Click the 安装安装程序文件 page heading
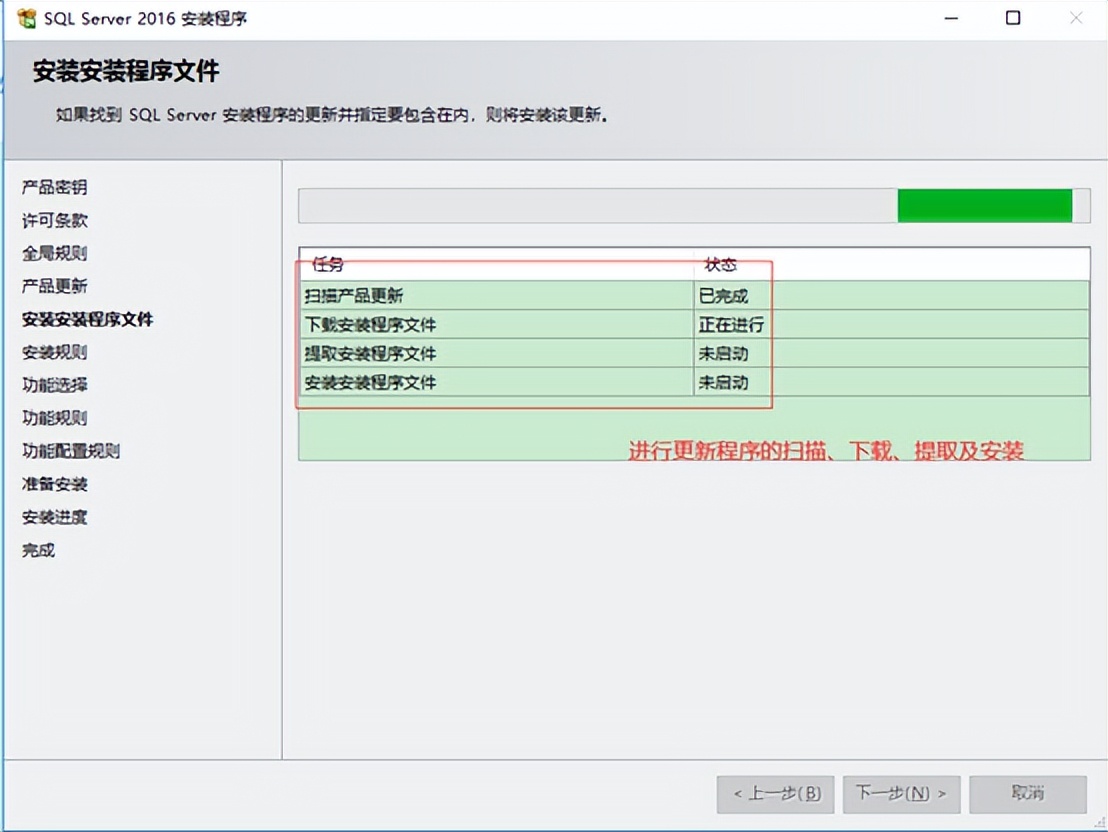 point(126,71)
